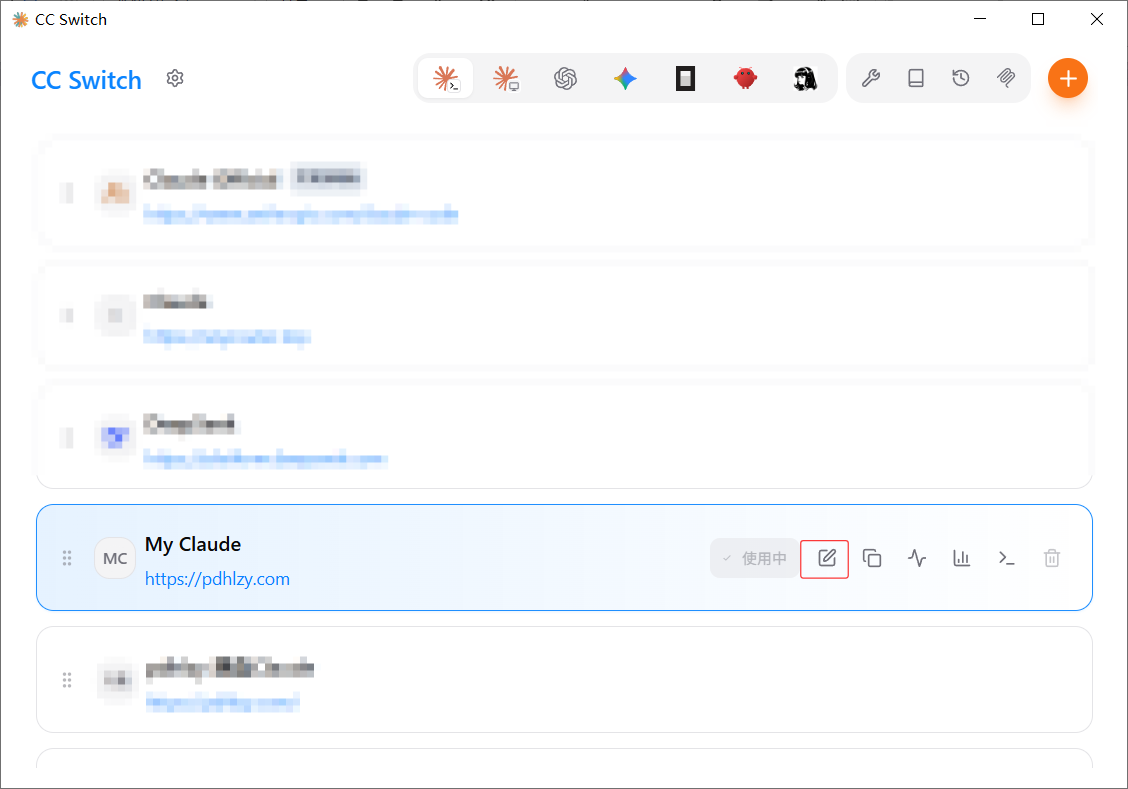Screen dimensions: 1128x789
Task: Open settings via the gear icon
Action: pyautogui.click(x=175, y=78)
